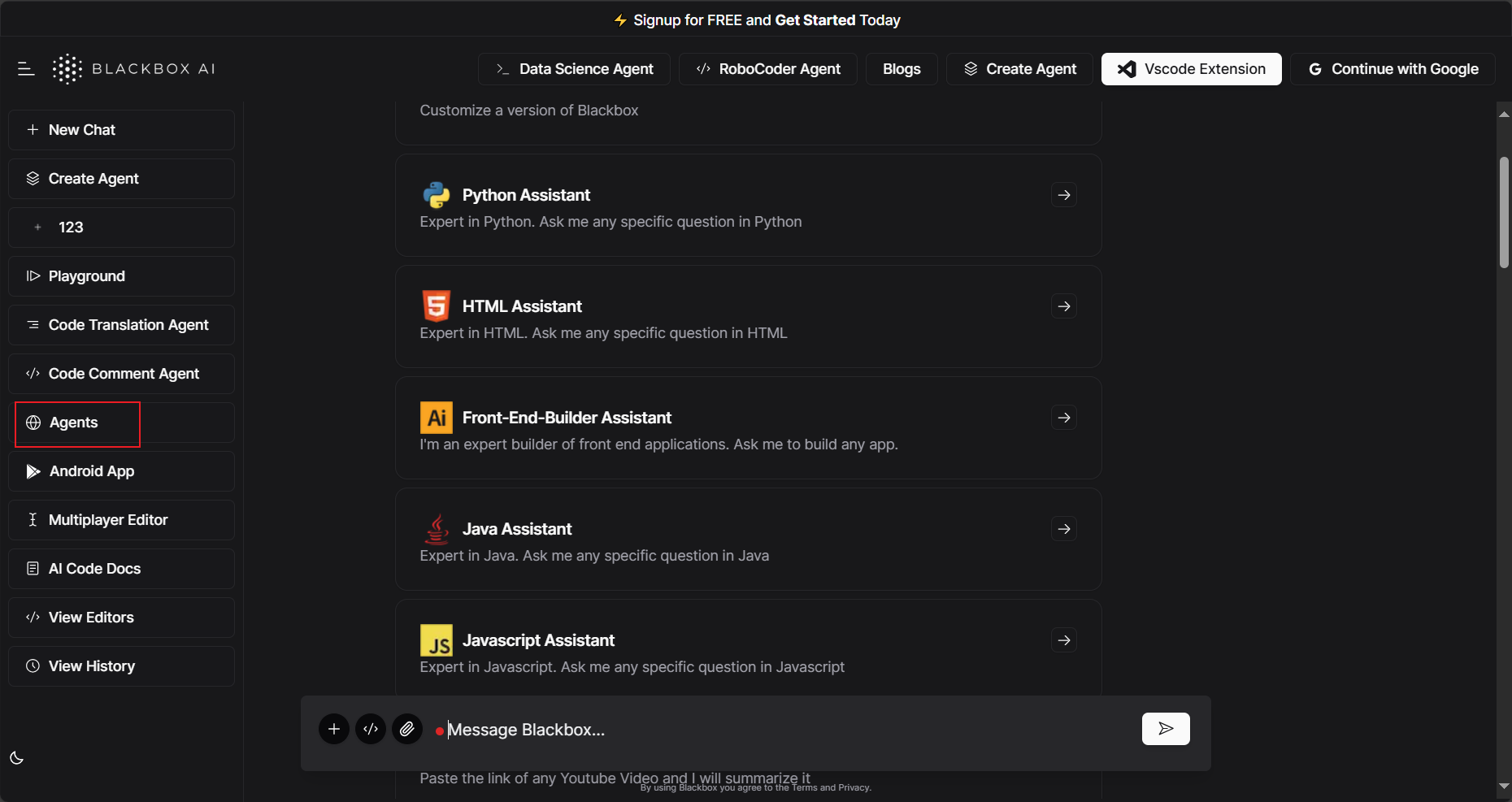
Task: Select the HTML Assistant title
Action: pyautogui.click(x=522, y=306)
